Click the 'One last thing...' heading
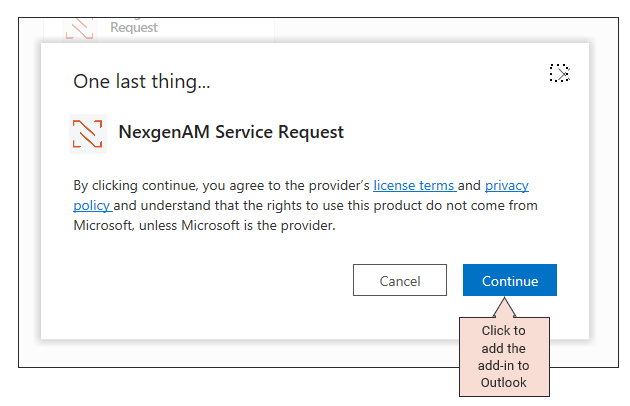The height and width of the screenshot is (406, 630). point(141,81)
